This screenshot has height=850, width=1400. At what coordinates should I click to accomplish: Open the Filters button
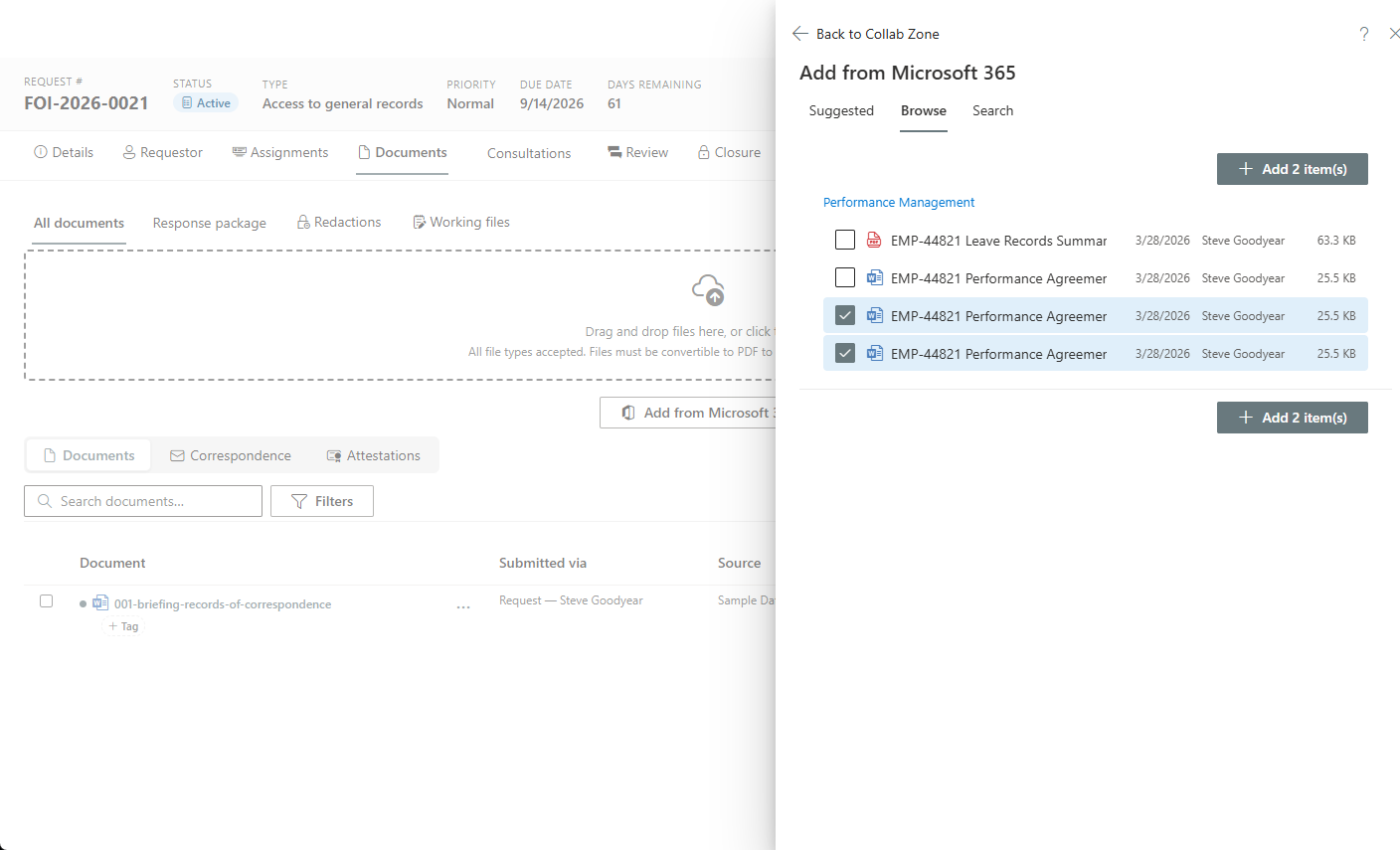tap(322, 501)
